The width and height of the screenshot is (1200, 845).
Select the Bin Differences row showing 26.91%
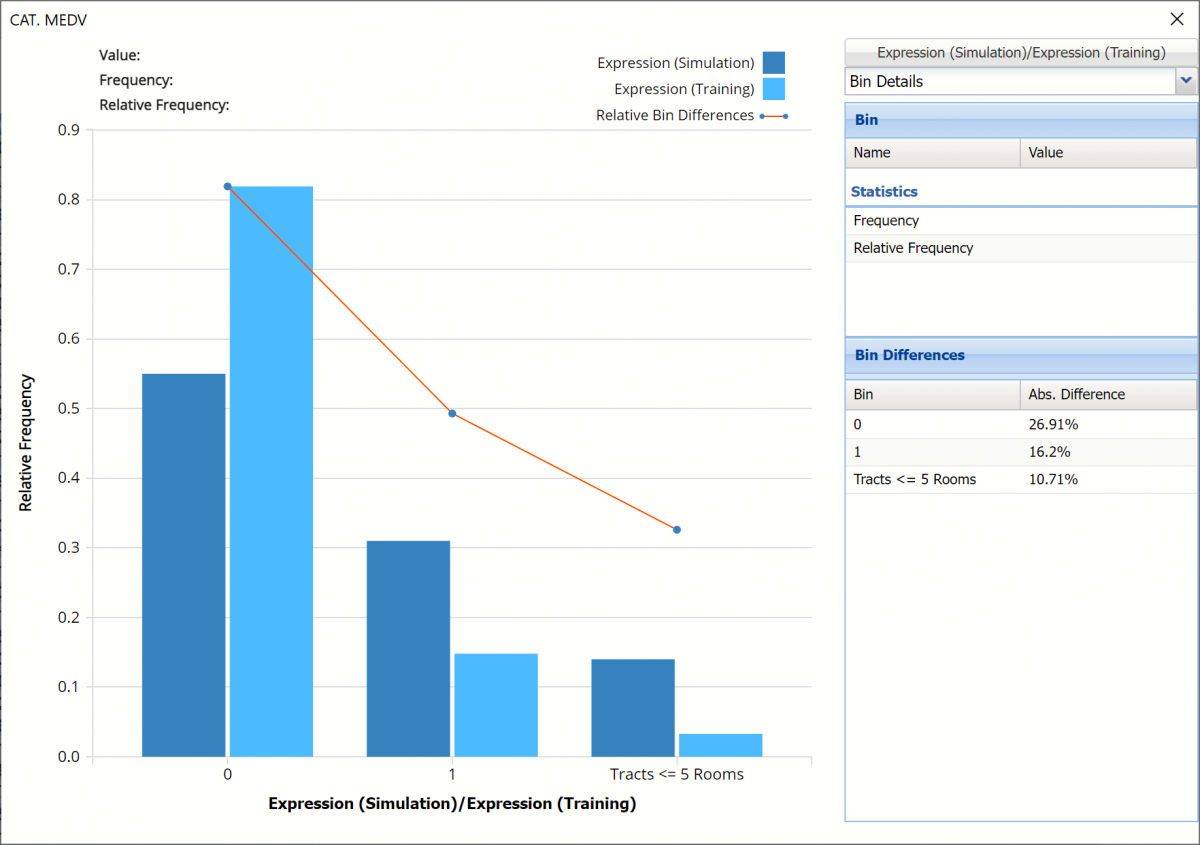(1020, 424)
